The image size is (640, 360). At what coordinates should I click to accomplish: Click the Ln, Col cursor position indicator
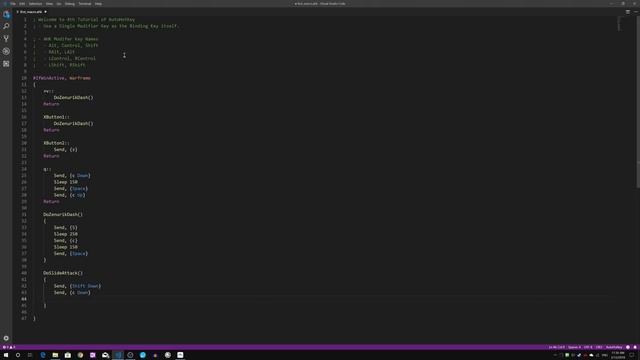tap(557, 347)
